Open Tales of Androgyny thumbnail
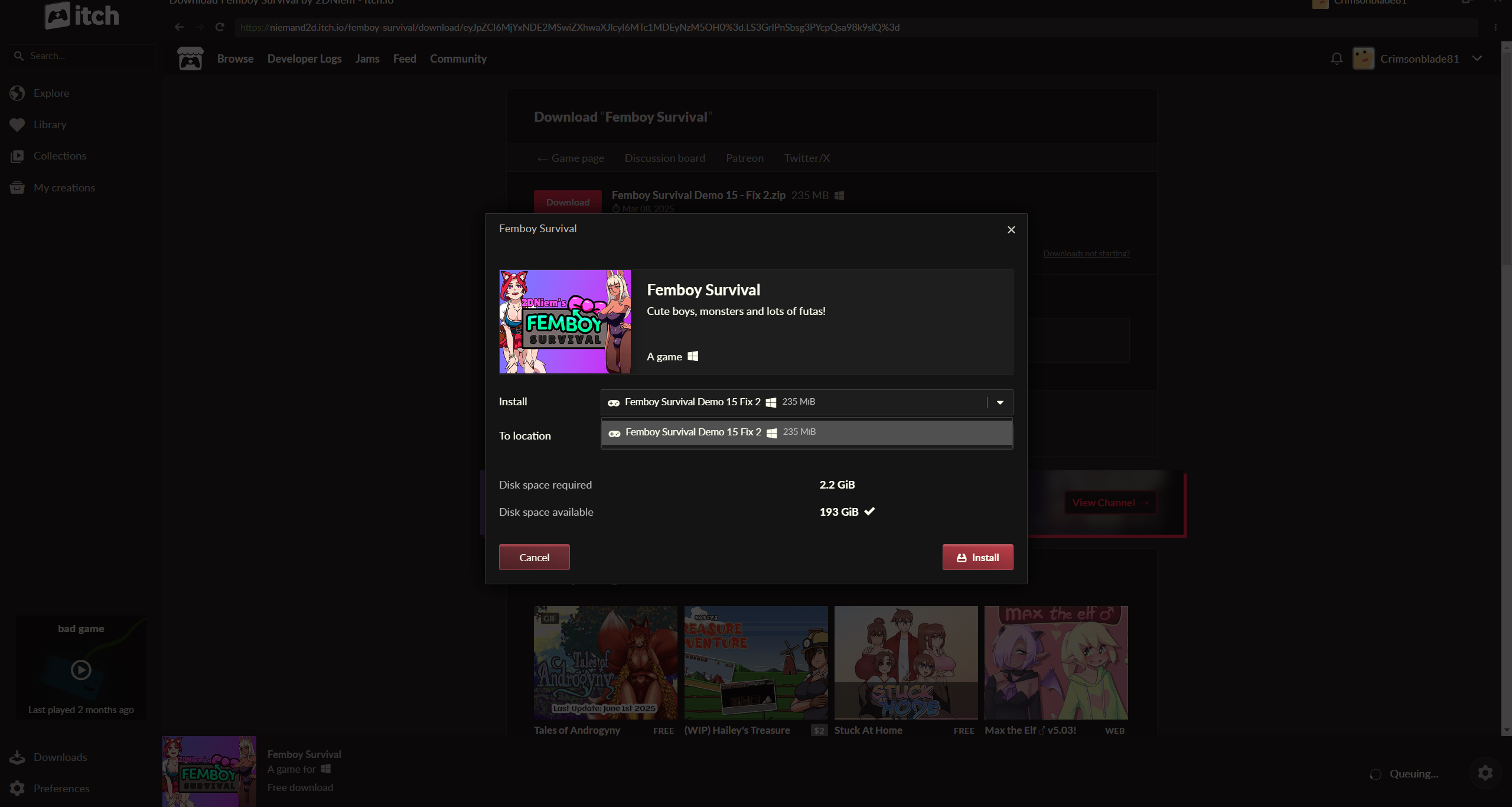Image resolution: width=1512 pixels, height=807 pixels. click(605, 663)
